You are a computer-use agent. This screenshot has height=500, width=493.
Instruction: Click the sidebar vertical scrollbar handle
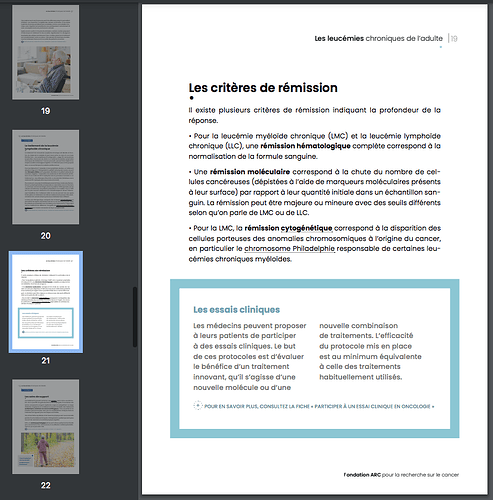point(135,317)
